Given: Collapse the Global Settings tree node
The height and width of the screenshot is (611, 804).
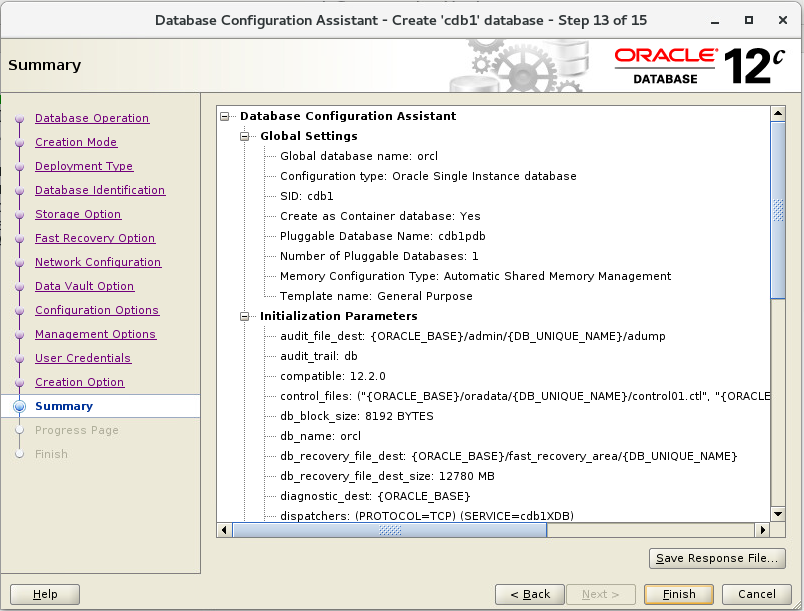Looking at the screenshot, I should [245, 136].
